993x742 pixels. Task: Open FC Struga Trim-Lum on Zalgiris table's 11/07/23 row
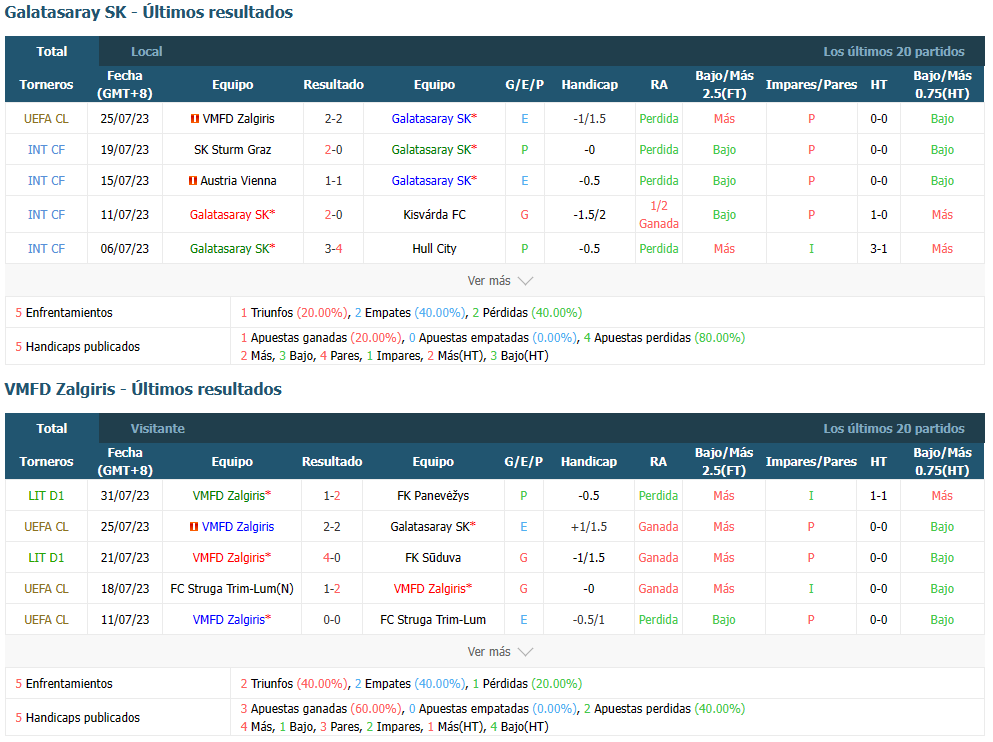(x=433, y=620)
